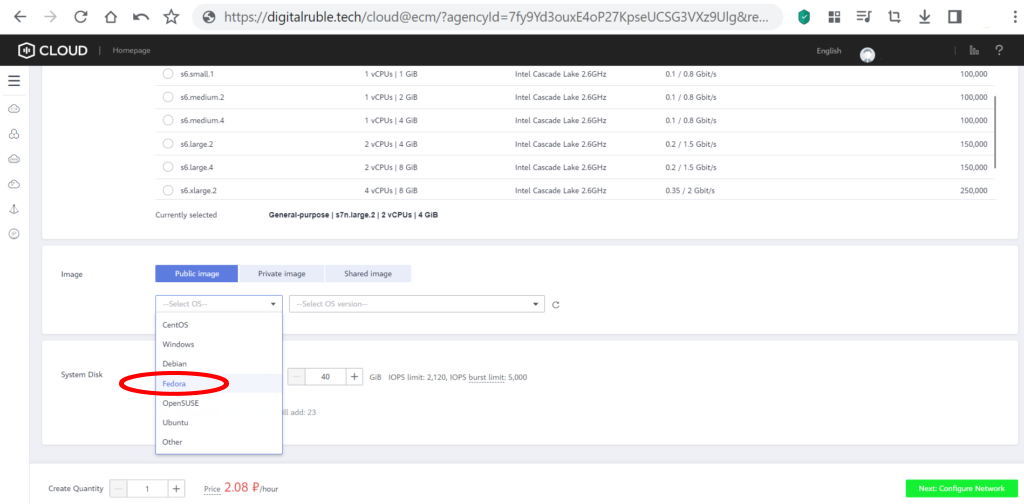Image resolution: width=1024 pixels, height=504 pixels.
Task: Choose Fedora from the OS list
Action: point(219,383)
